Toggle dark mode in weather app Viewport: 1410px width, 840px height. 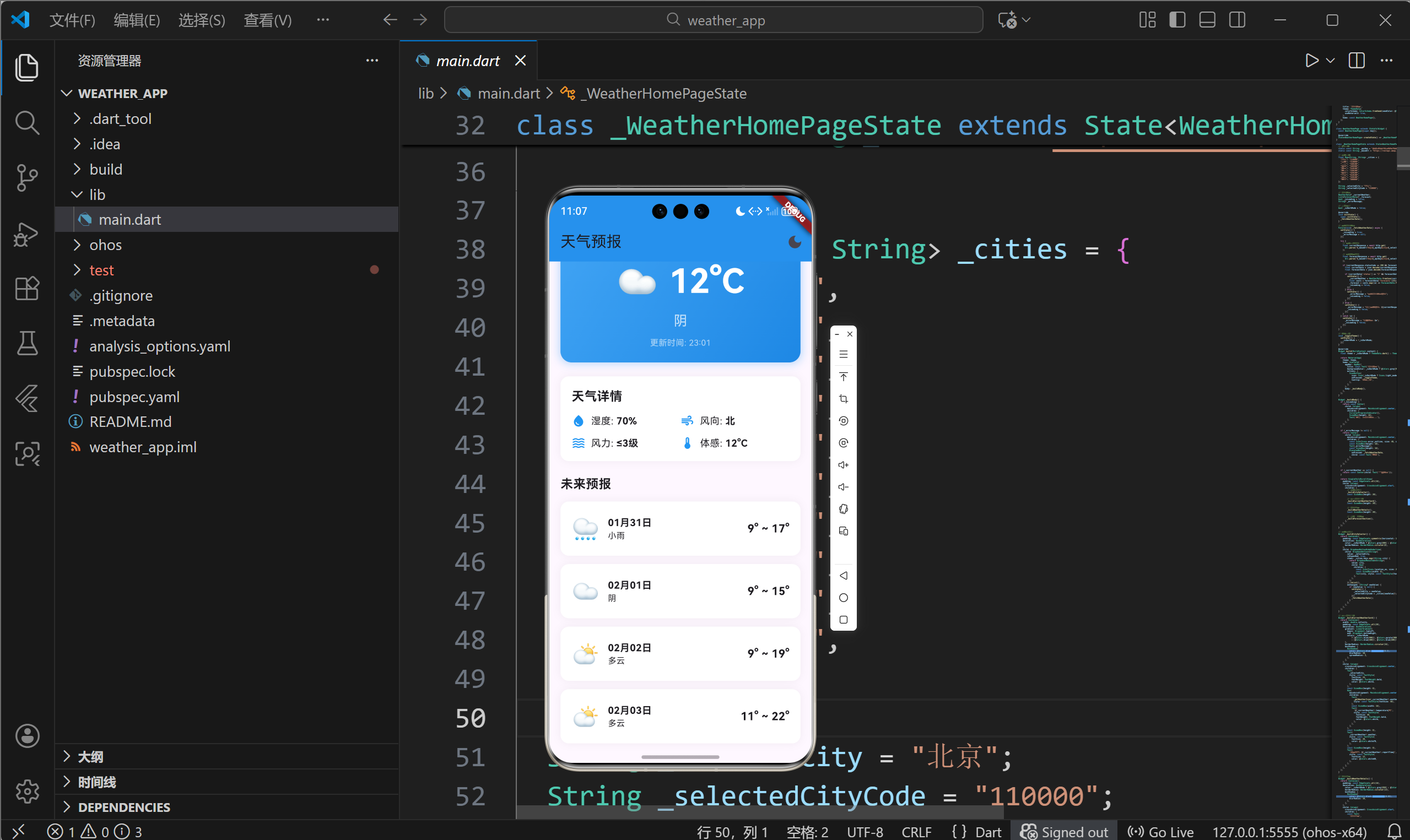click(x=794, y=242)
